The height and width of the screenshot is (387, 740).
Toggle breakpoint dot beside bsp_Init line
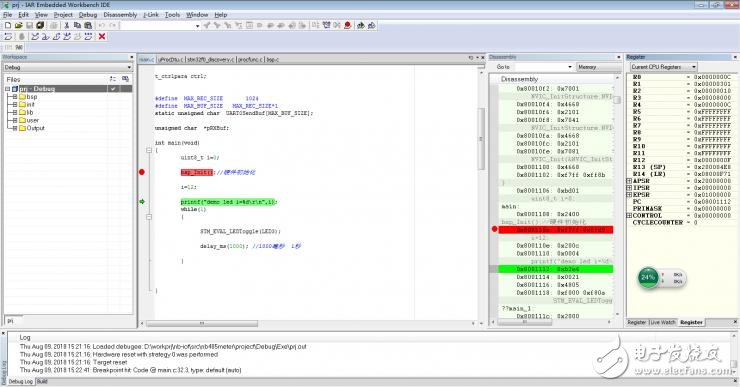(142, 172)
